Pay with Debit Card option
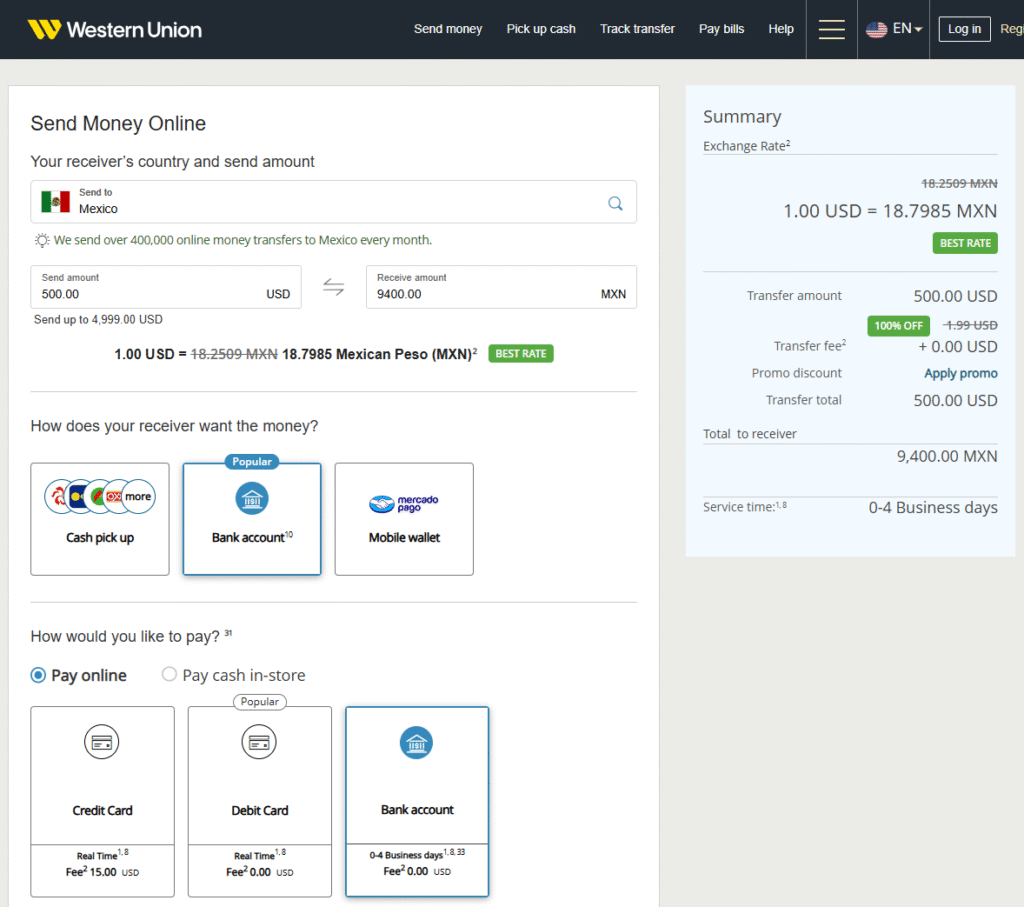This screenshot has height=907, width=1024. pos(260,800)
